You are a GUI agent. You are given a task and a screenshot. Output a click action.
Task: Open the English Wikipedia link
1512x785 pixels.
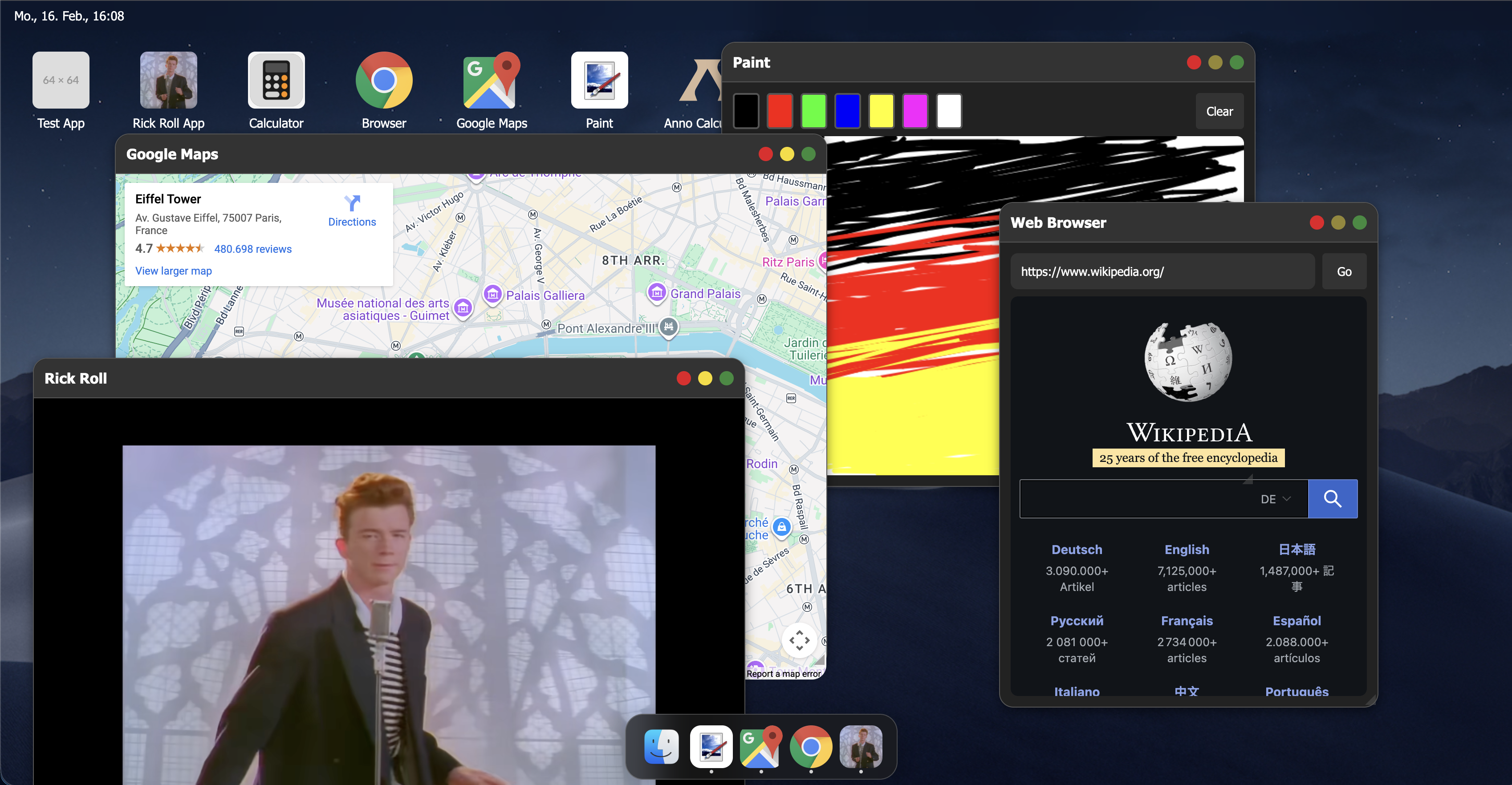pyautogui.click(x=1186, y=550)
